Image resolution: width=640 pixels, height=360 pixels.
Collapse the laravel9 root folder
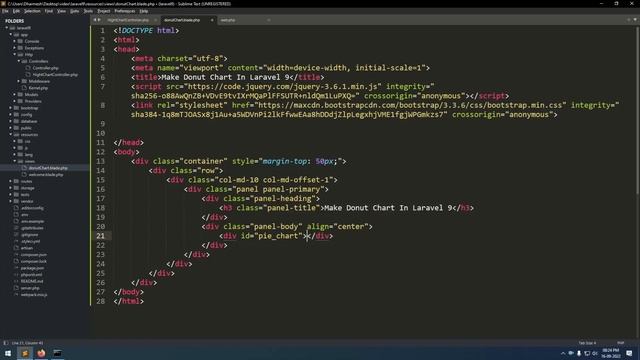pos(7,28)
